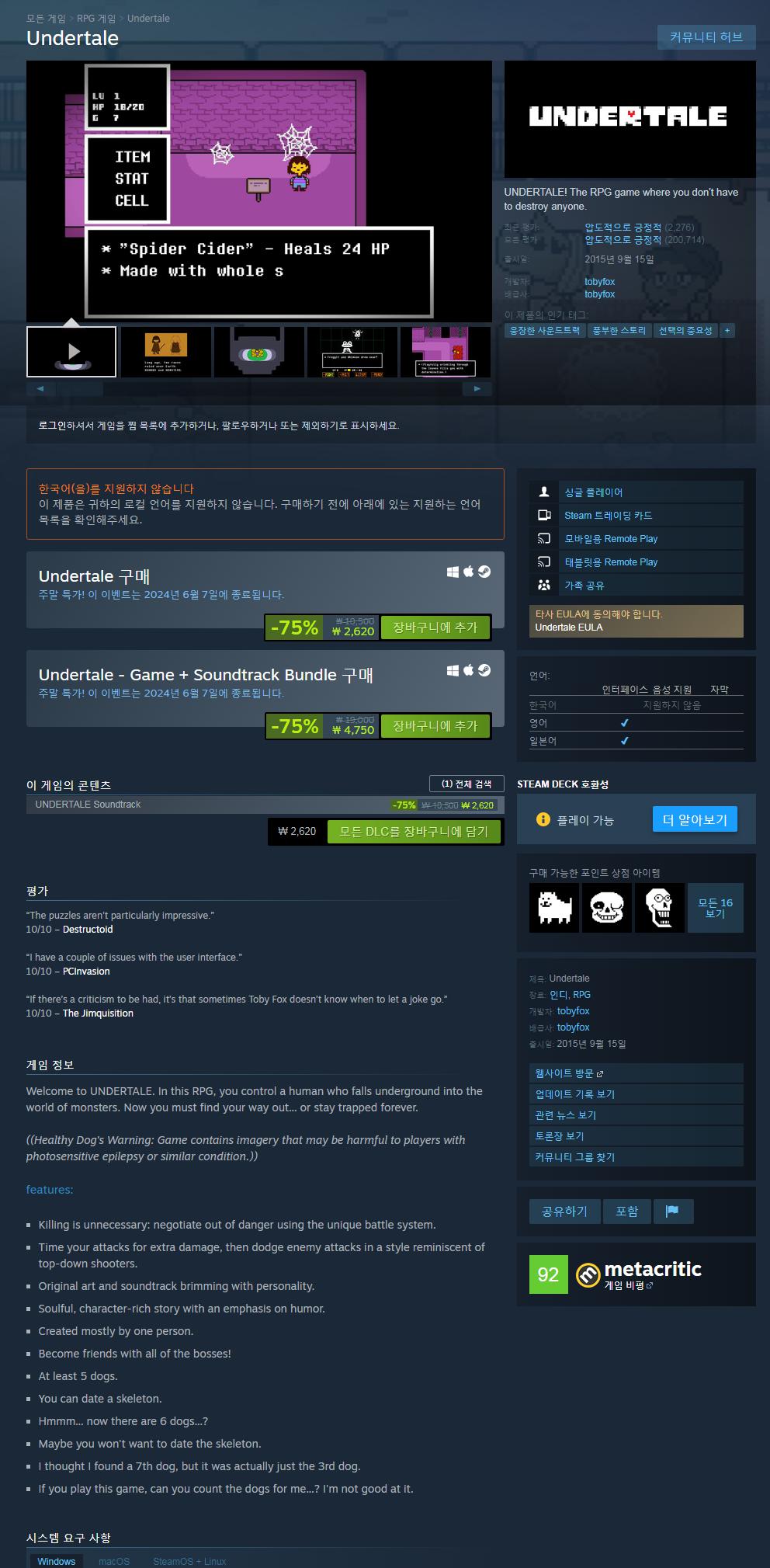Advance the screenshot strip with right arrow
This screenshot has width=770, height=1568.
(x=477, y=388)
